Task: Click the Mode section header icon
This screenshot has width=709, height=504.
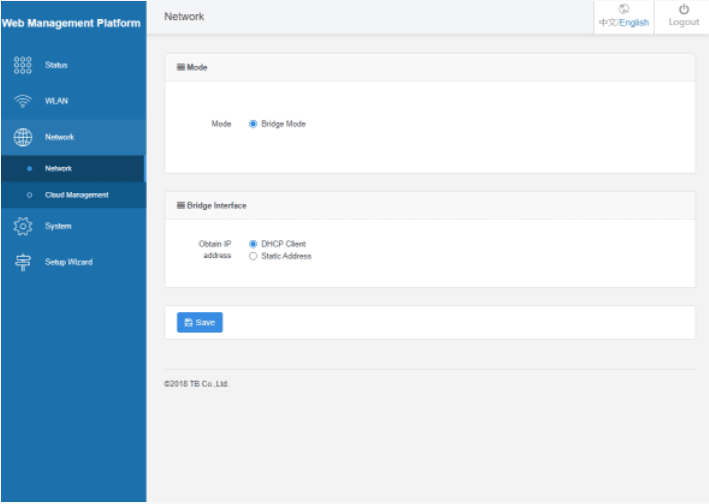Action: click(181, 67)
